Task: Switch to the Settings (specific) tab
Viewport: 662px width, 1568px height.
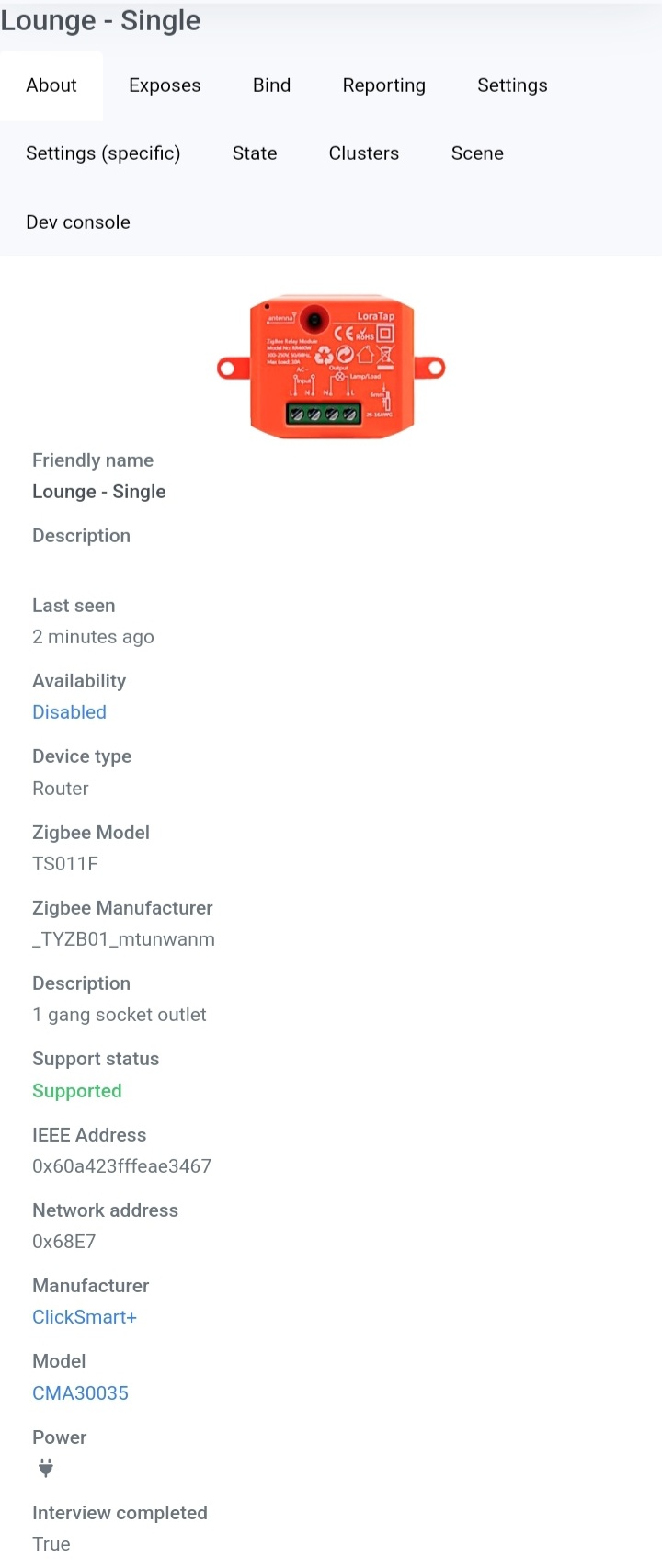Action: pos(103,153)
